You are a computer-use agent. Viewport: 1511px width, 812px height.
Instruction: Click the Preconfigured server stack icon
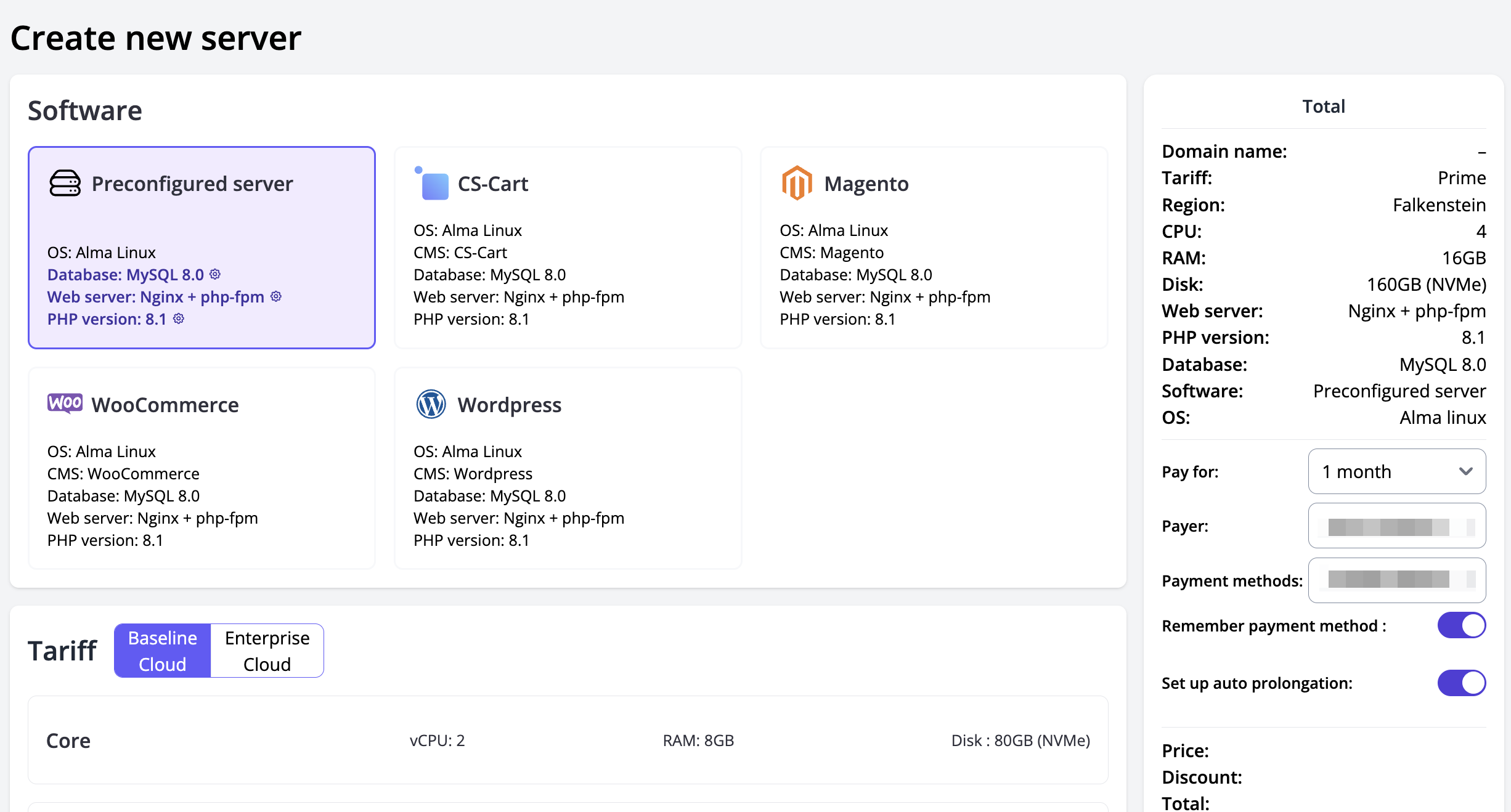tap(65, 183)
